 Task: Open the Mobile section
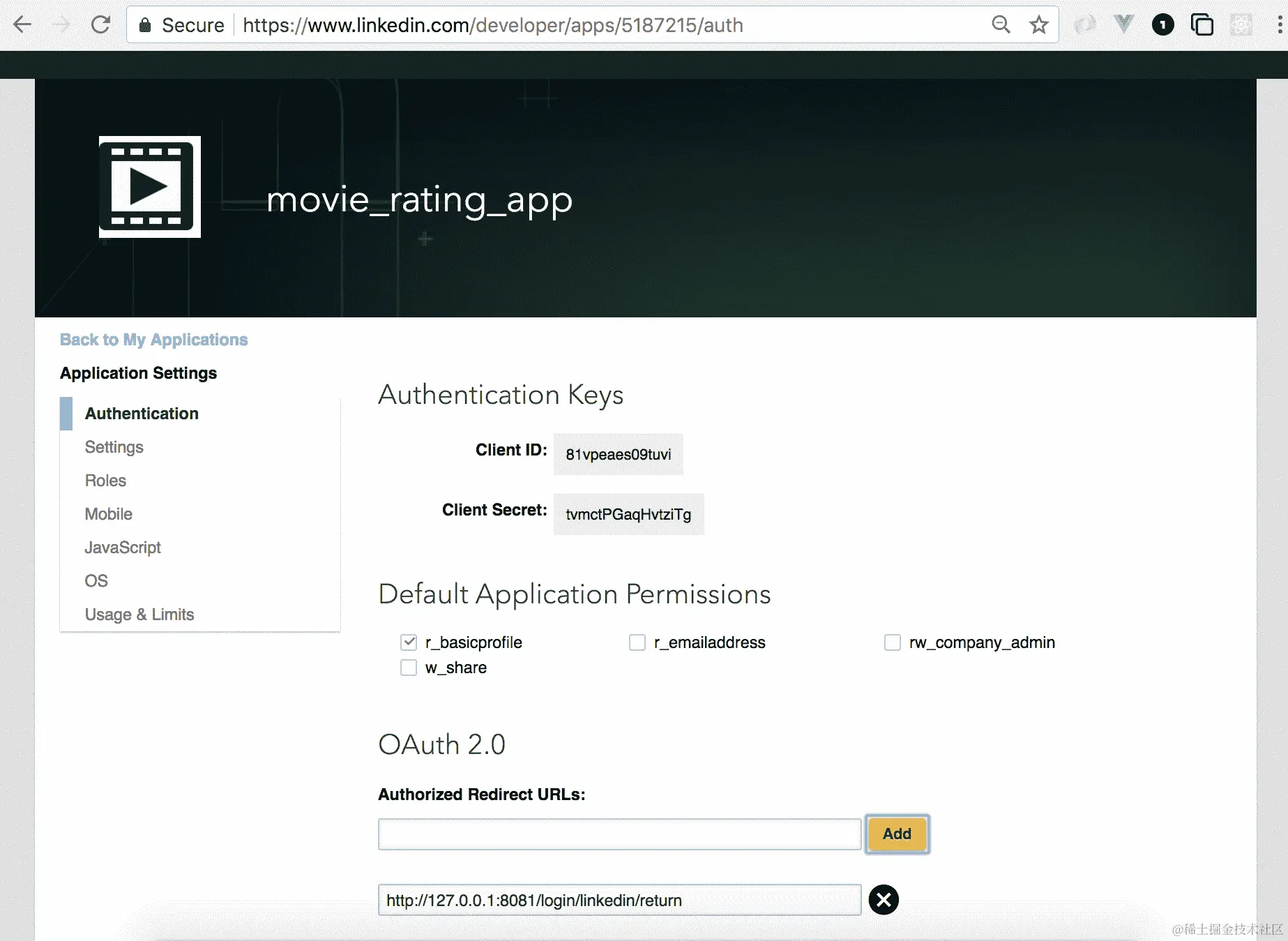pos(109,514)
